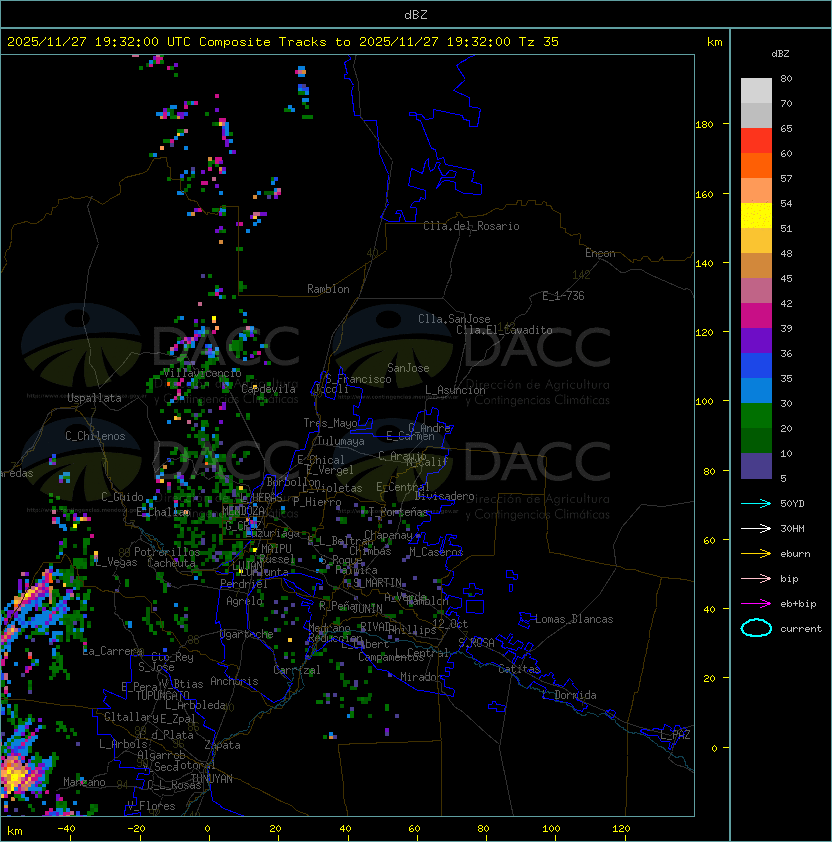This screenshot has width=832, height=842.
Task: Click the Manzano label
Action: click(84, 782)
